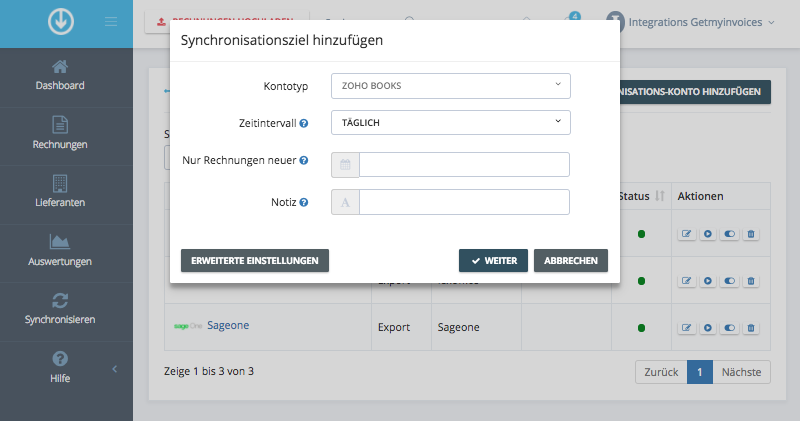Go to Dashboard in the sidebar
The width and height of the screenshot is (800, 421).
tap(60, 76)
